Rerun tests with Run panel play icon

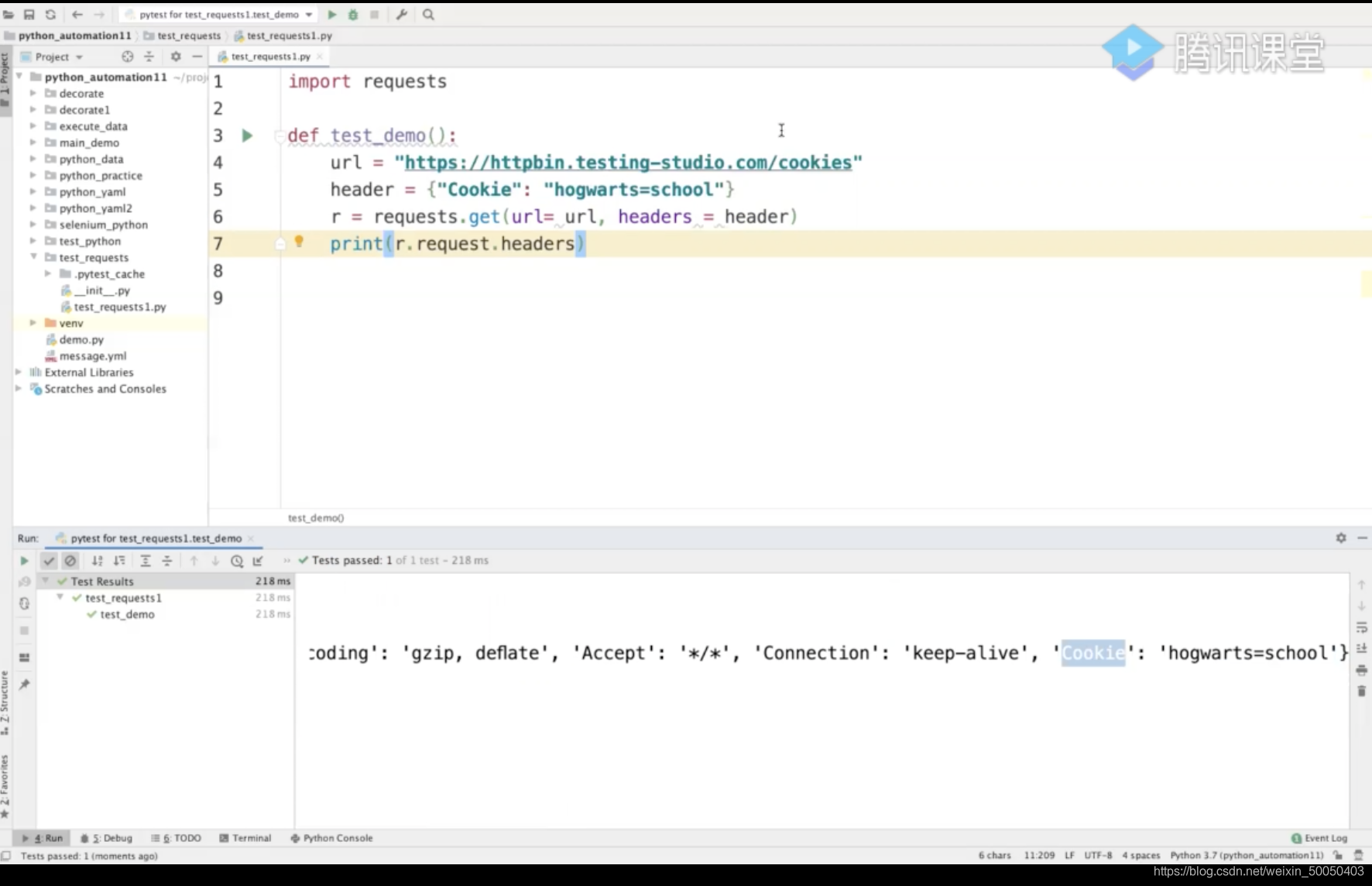[24, 561]
